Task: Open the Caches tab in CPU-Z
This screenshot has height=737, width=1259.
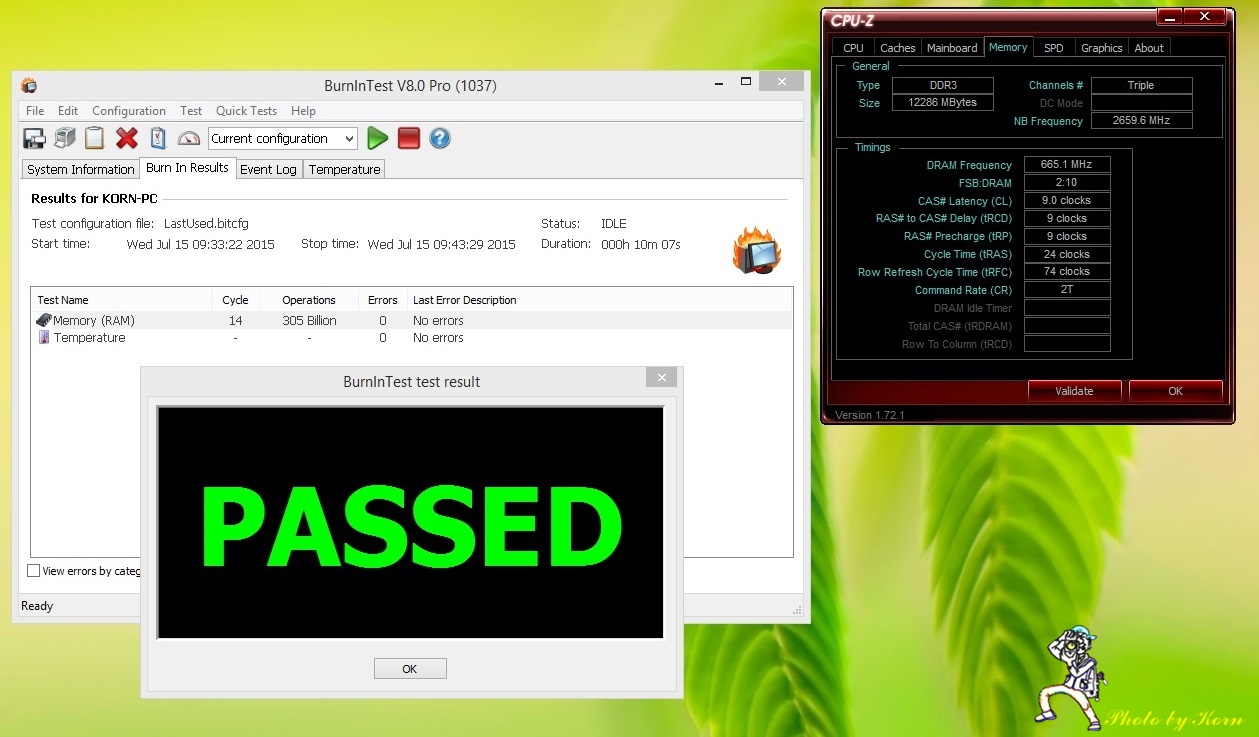Action: (898, 47)
